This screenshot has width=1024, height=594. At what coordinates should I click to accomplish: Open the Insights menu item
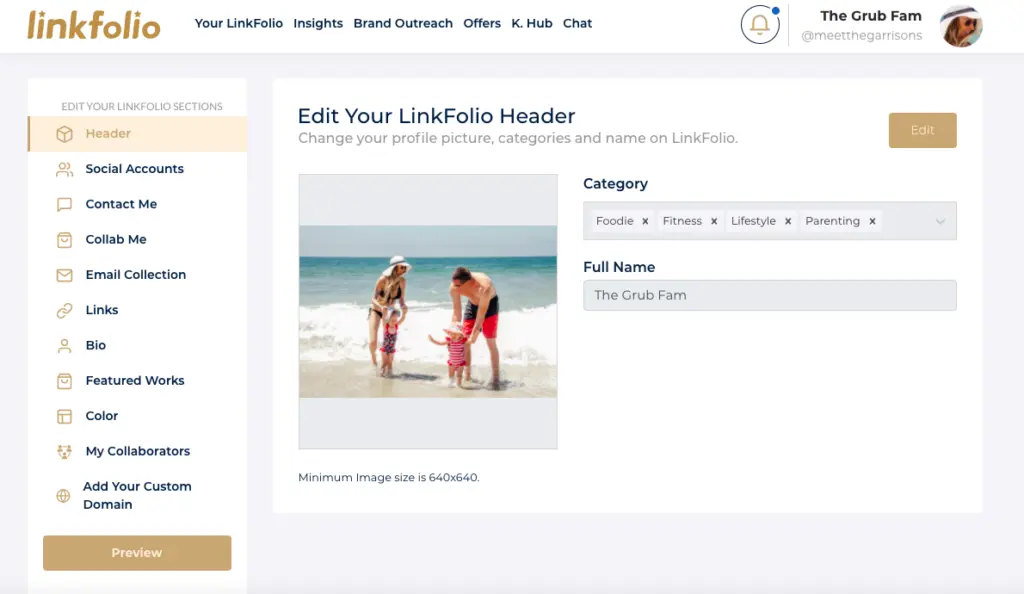click(x=318, y=23)
